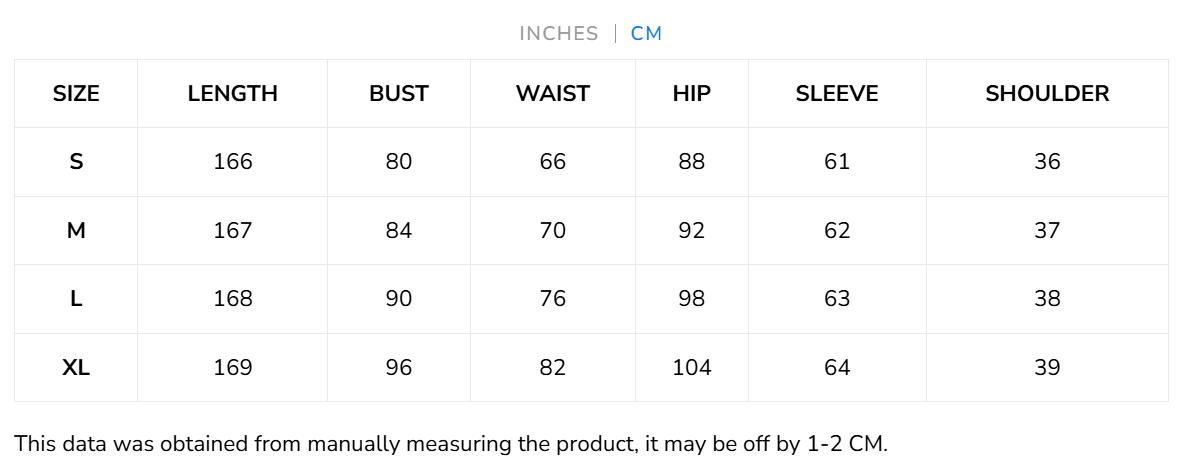The height and width of the screenshot is (465, 1179).
Task: Click the SLEEVE column header
Action: pyautogui.click(x=837, y=94)
